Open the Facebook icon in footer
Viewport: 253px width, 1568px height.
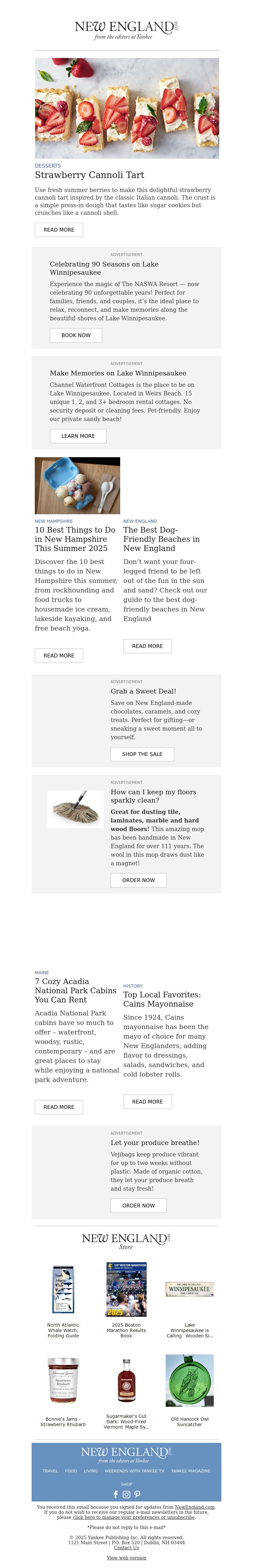[x=116, y=1494]
